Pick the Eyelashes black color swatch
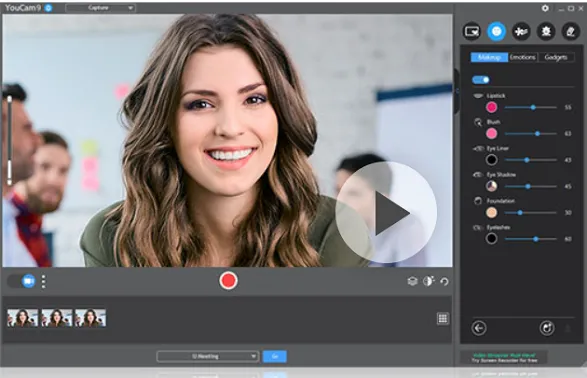Viewport: 587px width, 378px height. 492,239
